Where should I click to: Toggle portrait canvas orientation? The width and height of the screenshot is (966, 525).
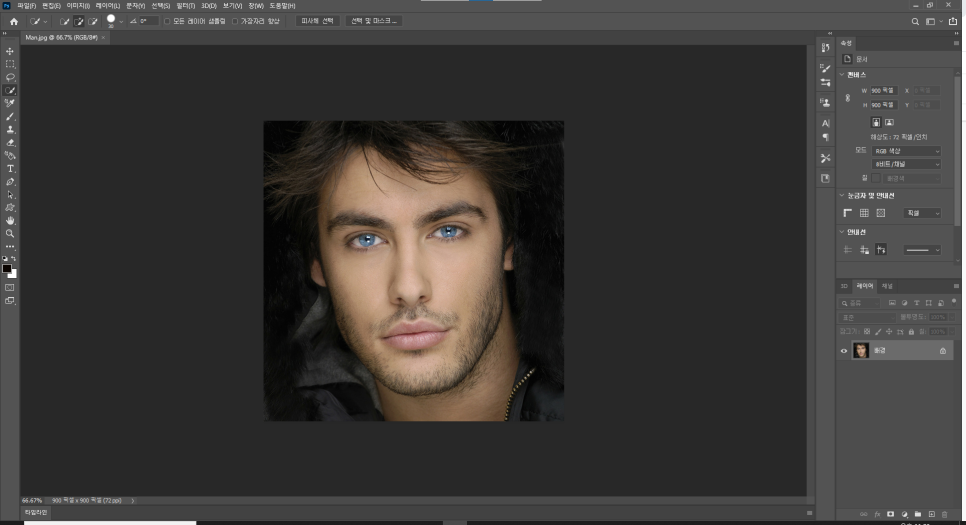(875, 122)
